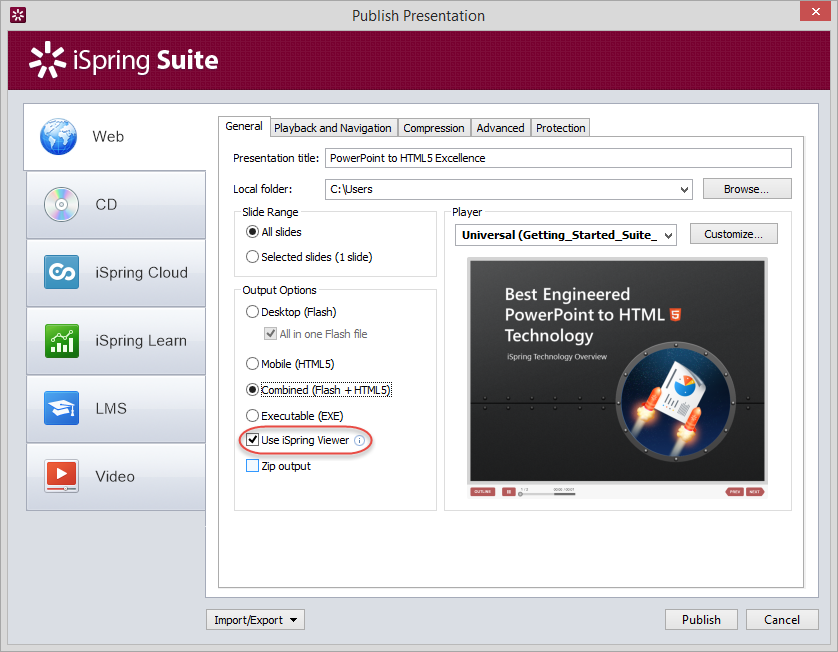Click the Publish button
Screen dimensions: 838x652
click(701, 620)
